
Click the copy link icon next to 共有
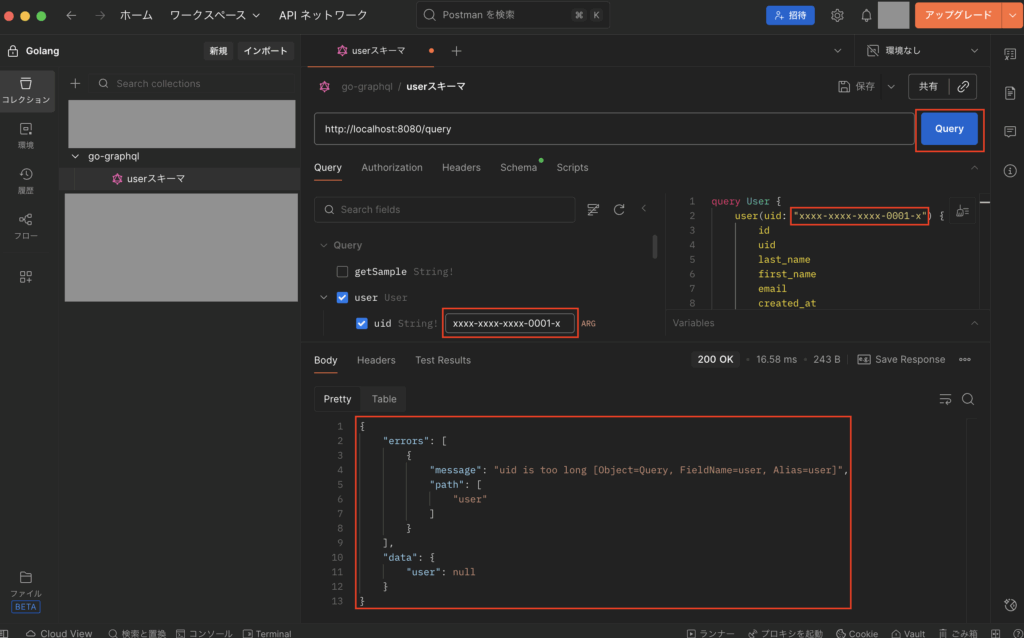point(962,87)
